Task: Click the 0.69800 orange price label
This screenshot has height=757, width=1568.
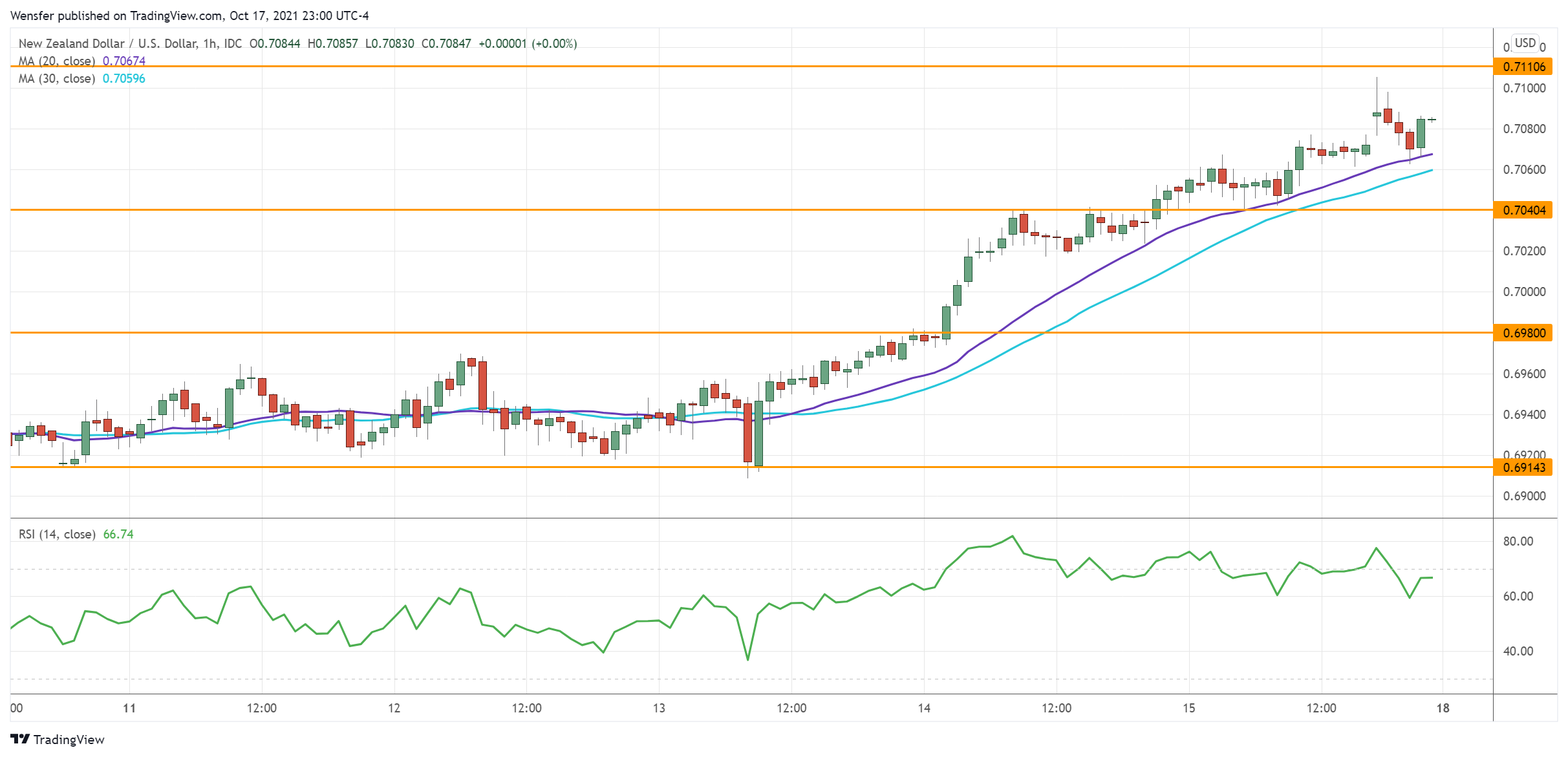Action: tap(1523, 333)
